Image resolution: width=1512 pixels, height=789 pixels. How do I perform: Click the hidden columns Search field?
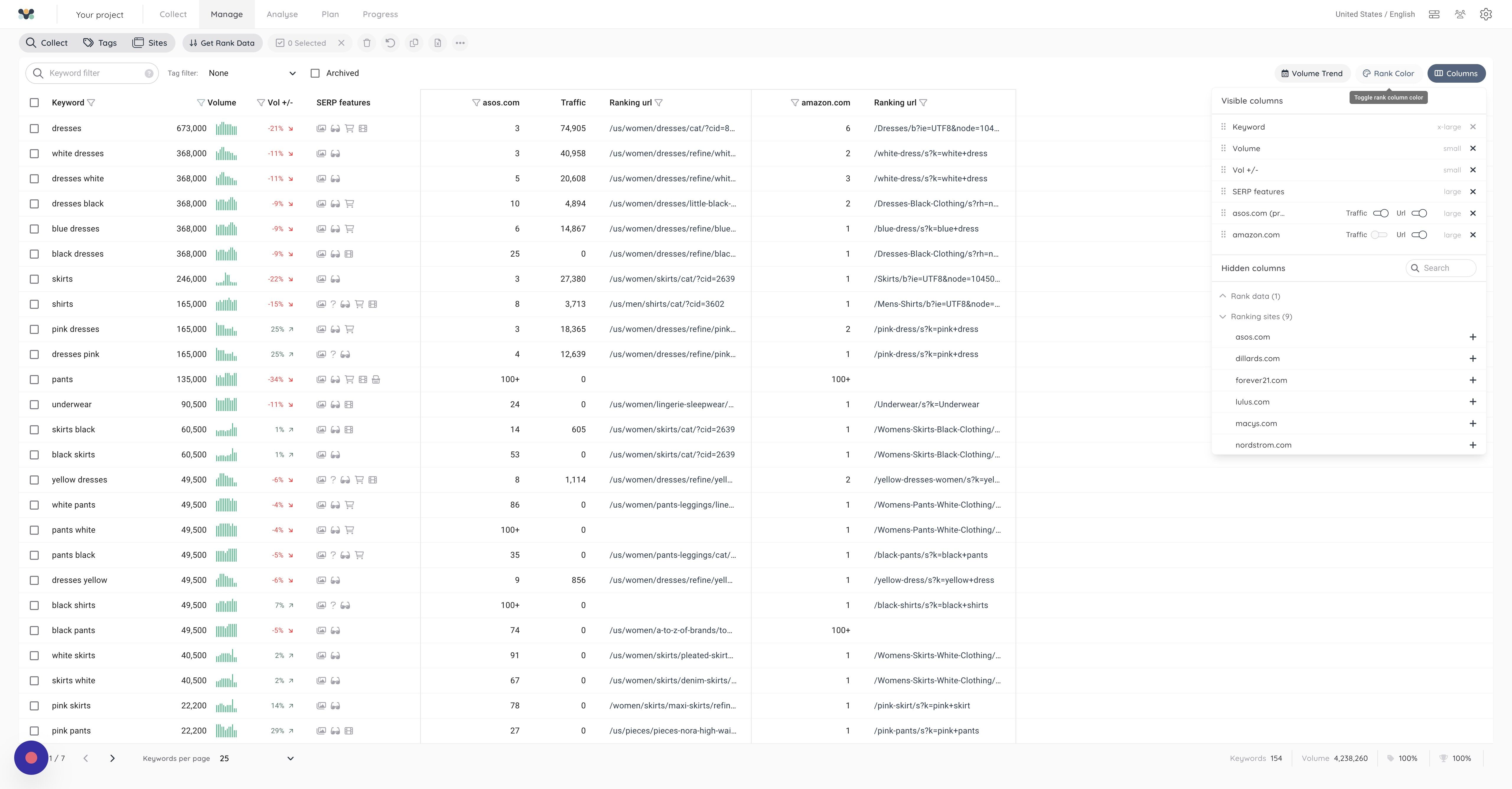click(1441, 268)
